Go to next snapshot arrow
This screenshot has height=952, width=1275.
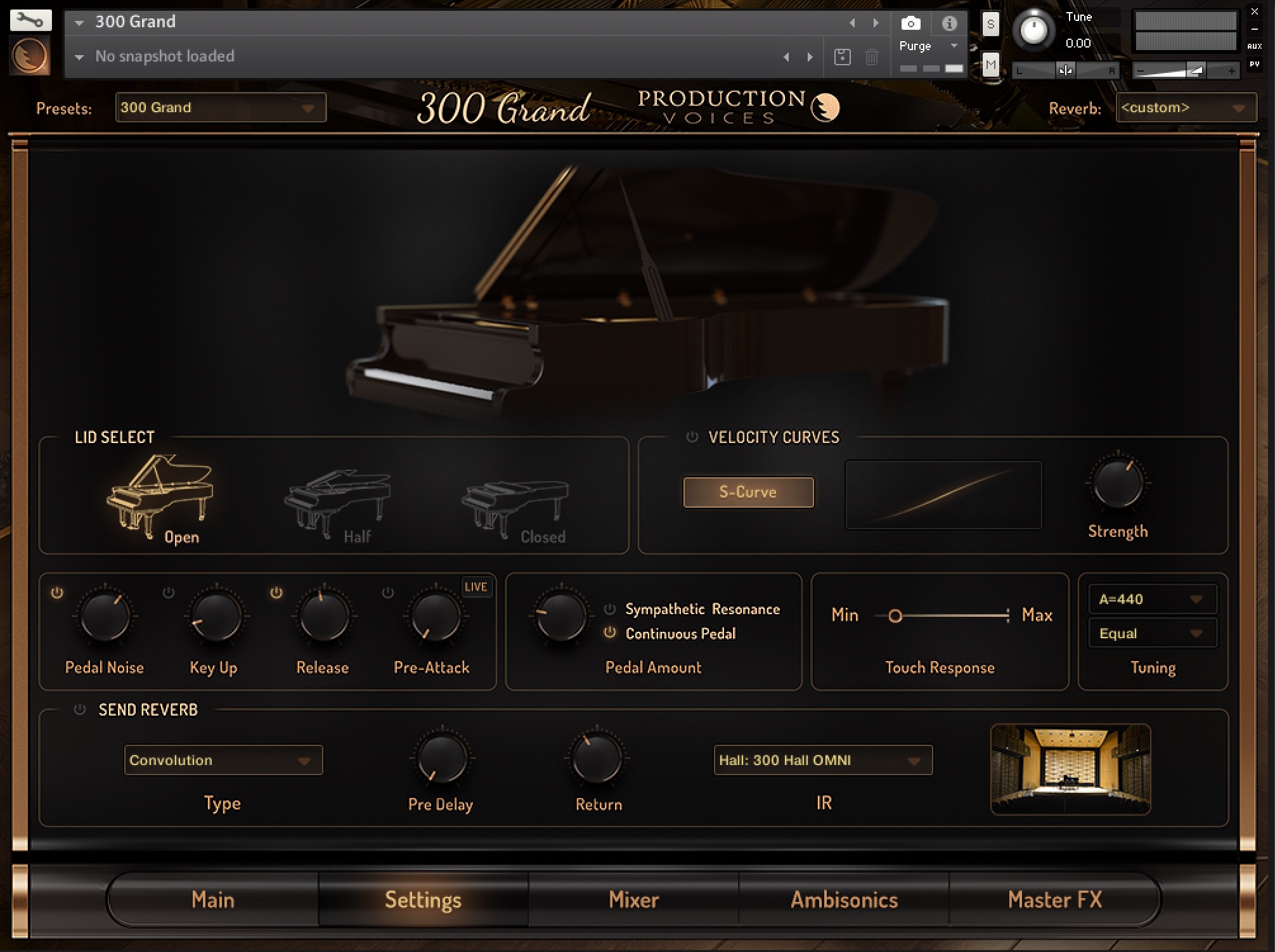pyautogui.click(x=810, y=57)
